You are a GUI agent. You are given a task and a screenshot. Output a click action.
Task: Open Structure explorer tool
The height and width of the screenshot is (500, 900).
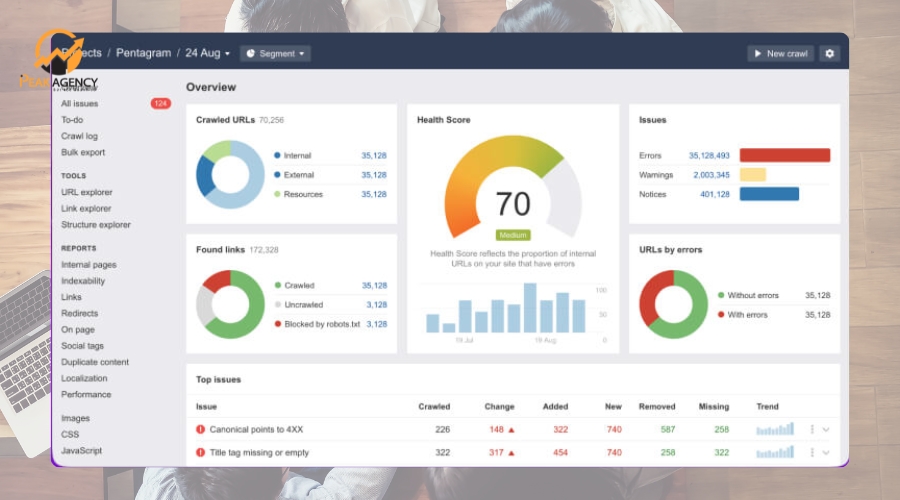click(x=96, y=224)
